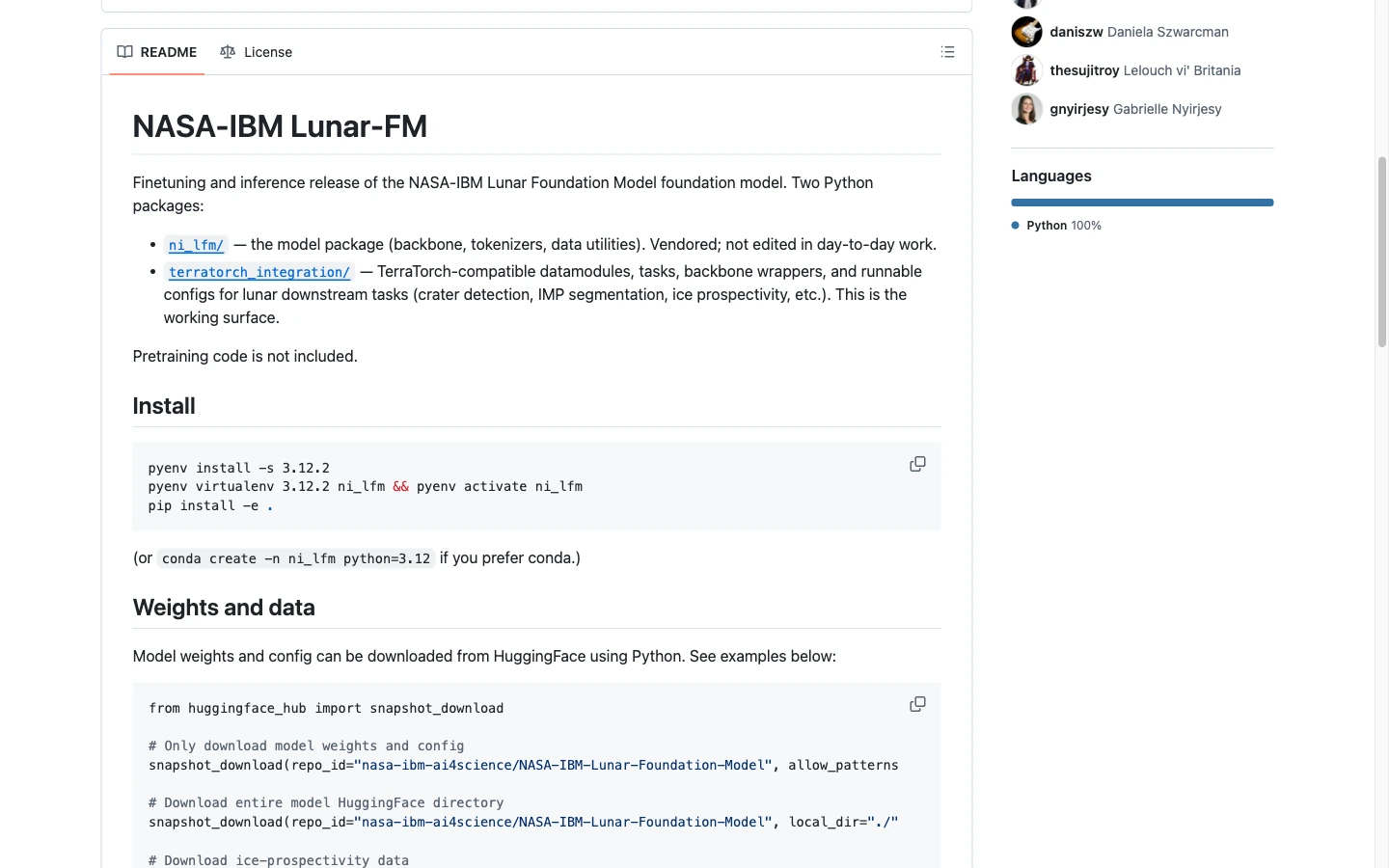Click 'Gabrielle Nyirjesy' name text

click(1167, 109)
